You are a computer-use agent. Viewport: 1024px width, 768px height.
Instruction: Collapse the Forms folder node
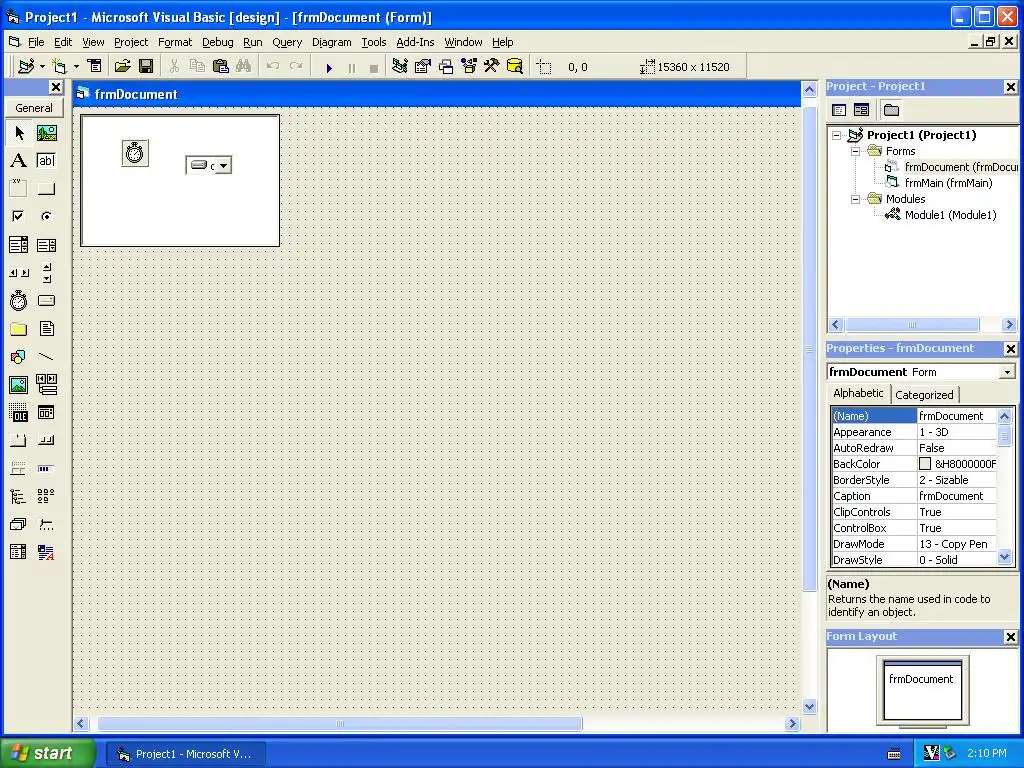pyautogui.click(x=856, y=151)
